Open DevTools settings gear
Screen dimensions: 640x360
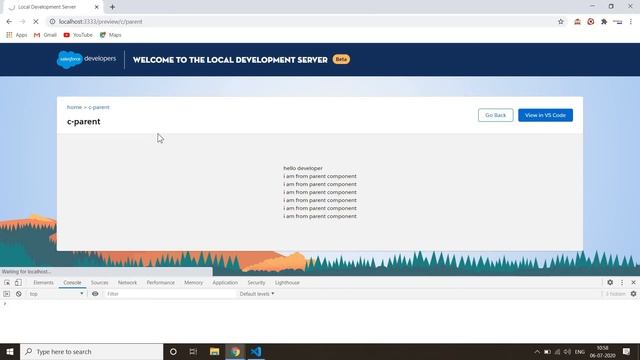pos(610,282)
